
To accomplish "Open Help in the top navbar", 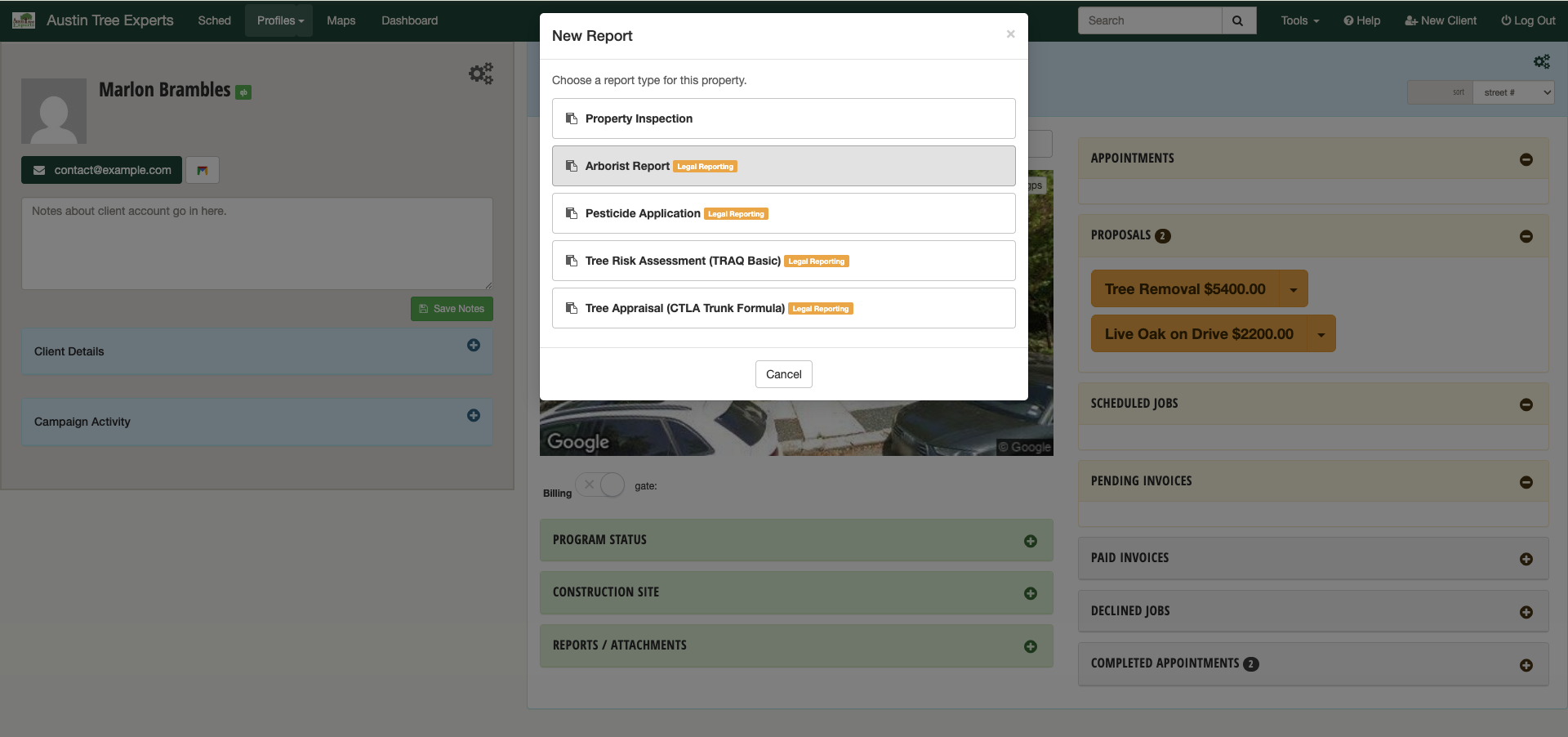I will click(1362, 20).
